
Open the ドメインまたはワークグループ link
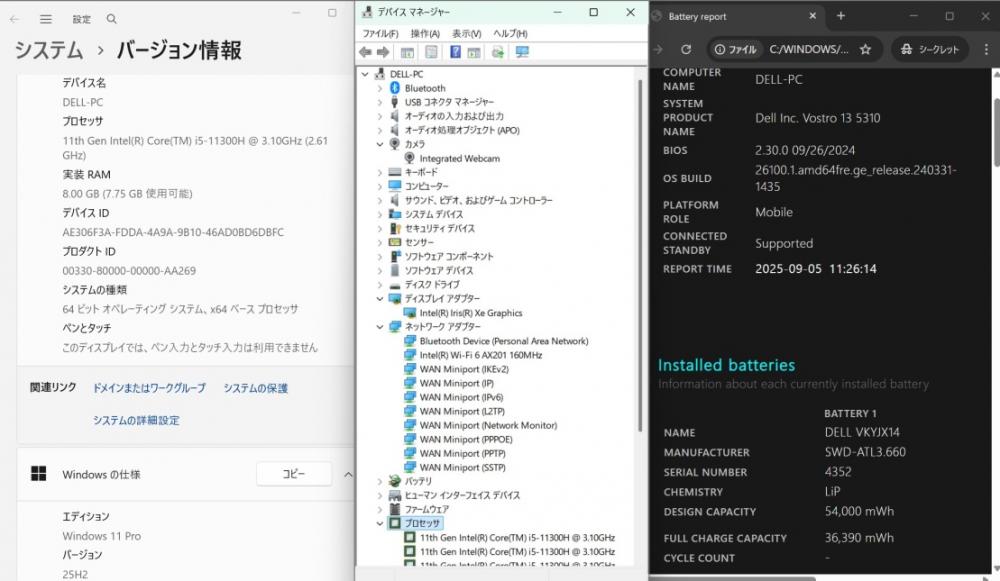tap(149, 388)
